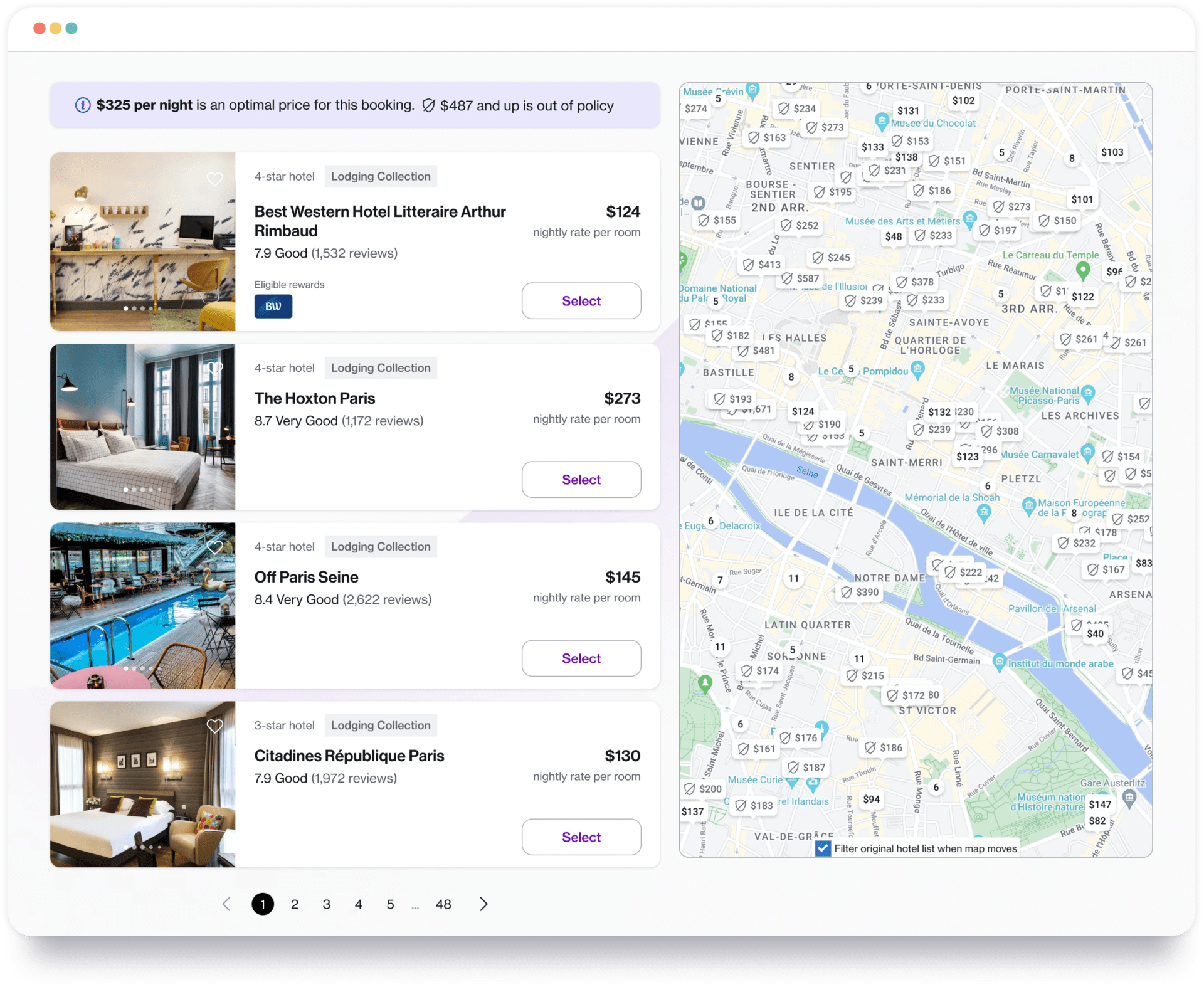
Task: Click the info icon in the pricing banner
Action: pos(82,105)
